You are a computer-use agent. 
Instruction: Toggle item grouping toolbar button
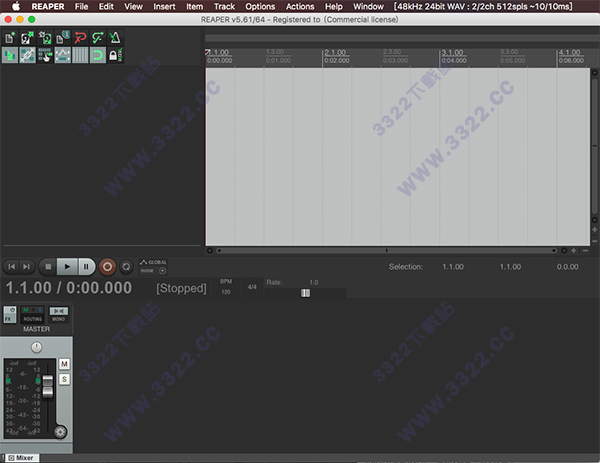tap(27, 55)
